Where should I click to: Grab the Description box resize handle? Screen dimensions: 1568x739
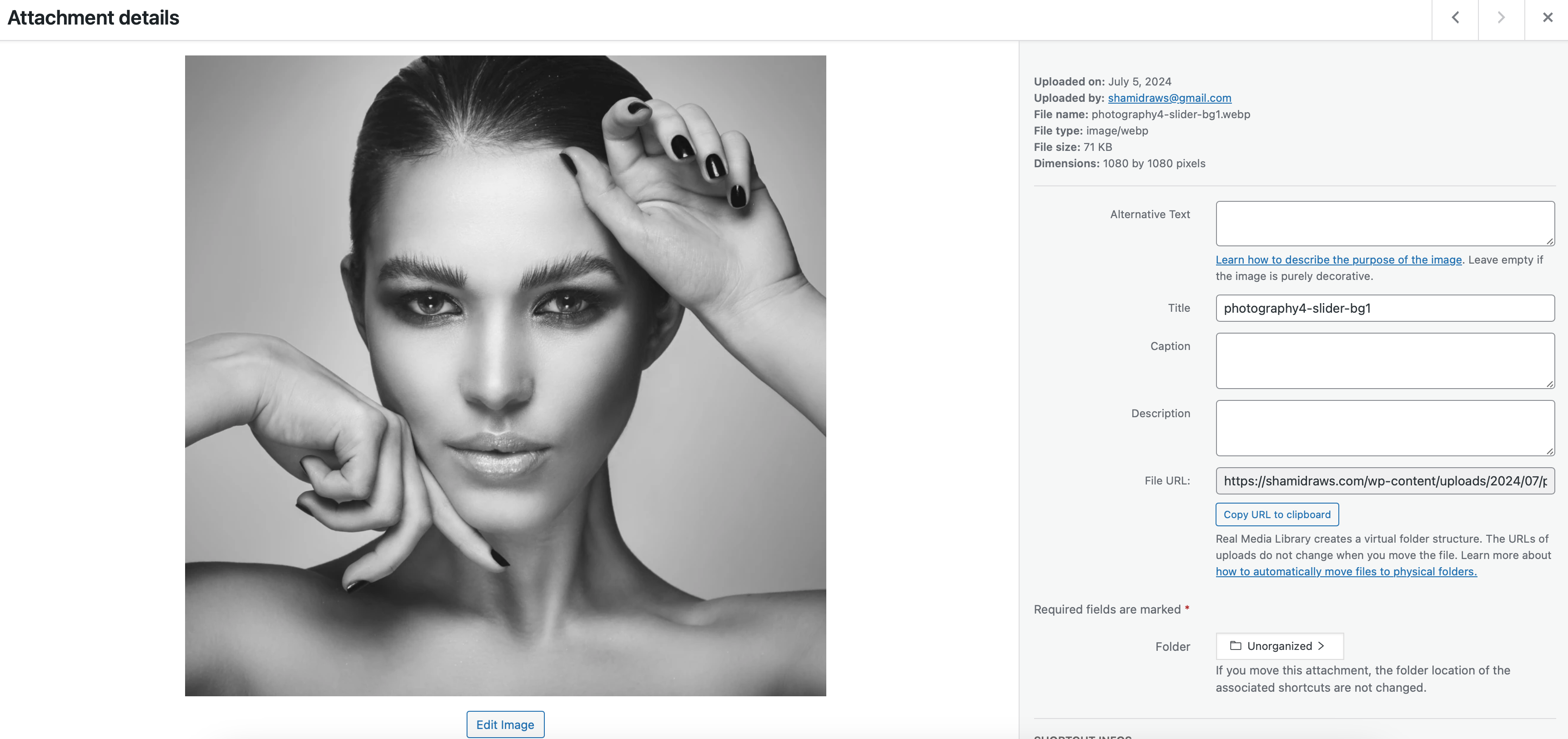tap(1550, 451)
